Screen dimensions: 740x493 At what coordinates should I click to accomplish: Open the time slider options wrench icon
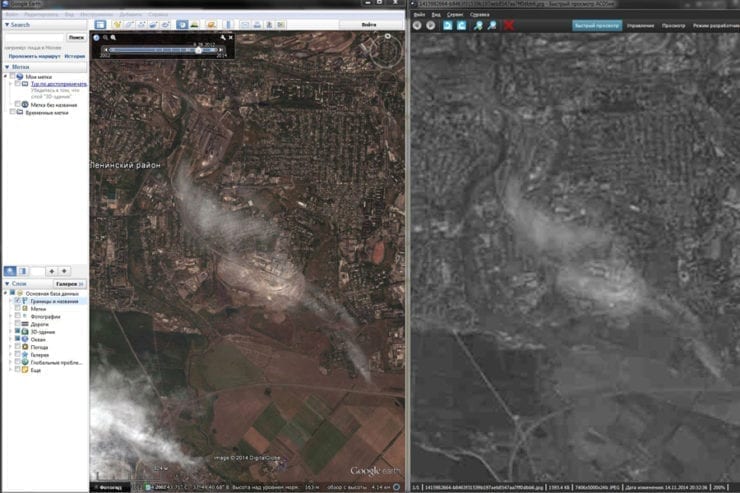222,37
